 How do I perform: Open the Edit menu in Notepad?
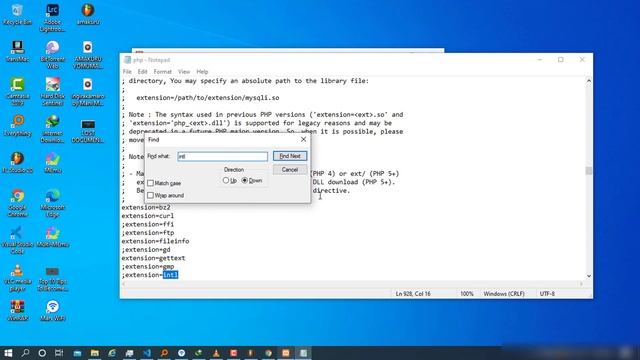point(142,71)
